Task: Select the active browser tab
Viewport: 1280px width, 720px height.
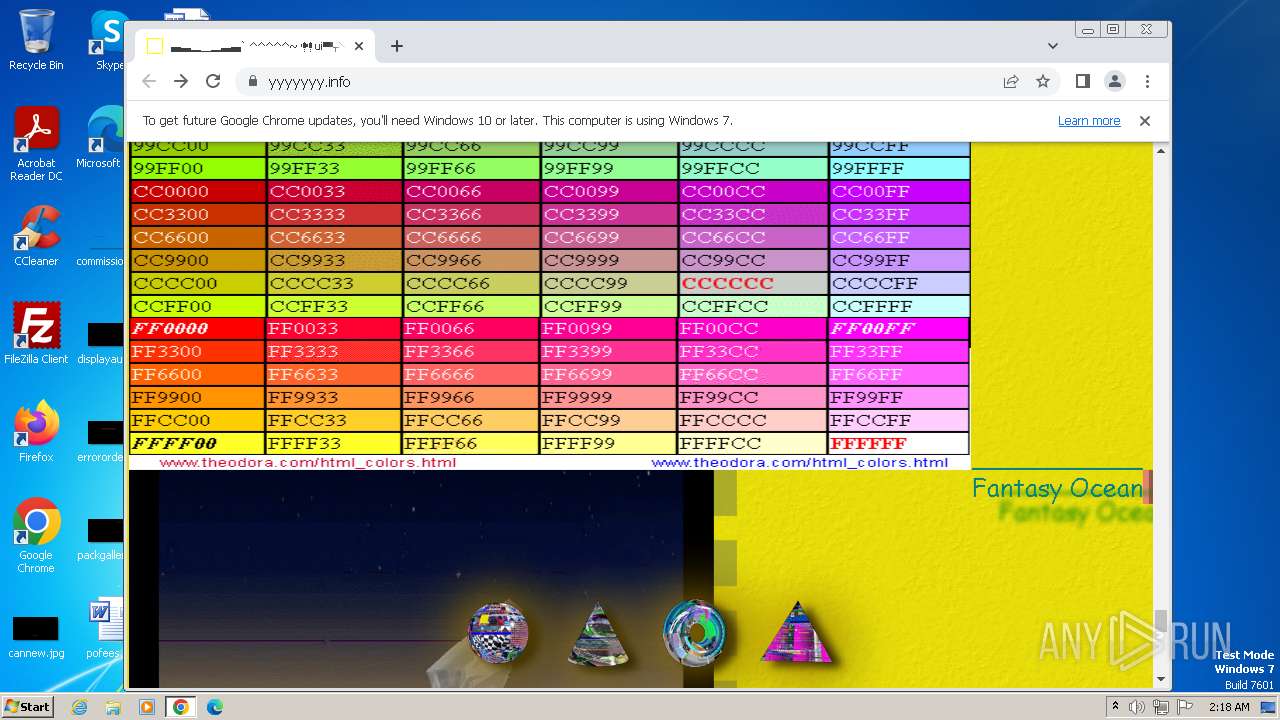Action: pyautogui.click(x=255, y=46)
